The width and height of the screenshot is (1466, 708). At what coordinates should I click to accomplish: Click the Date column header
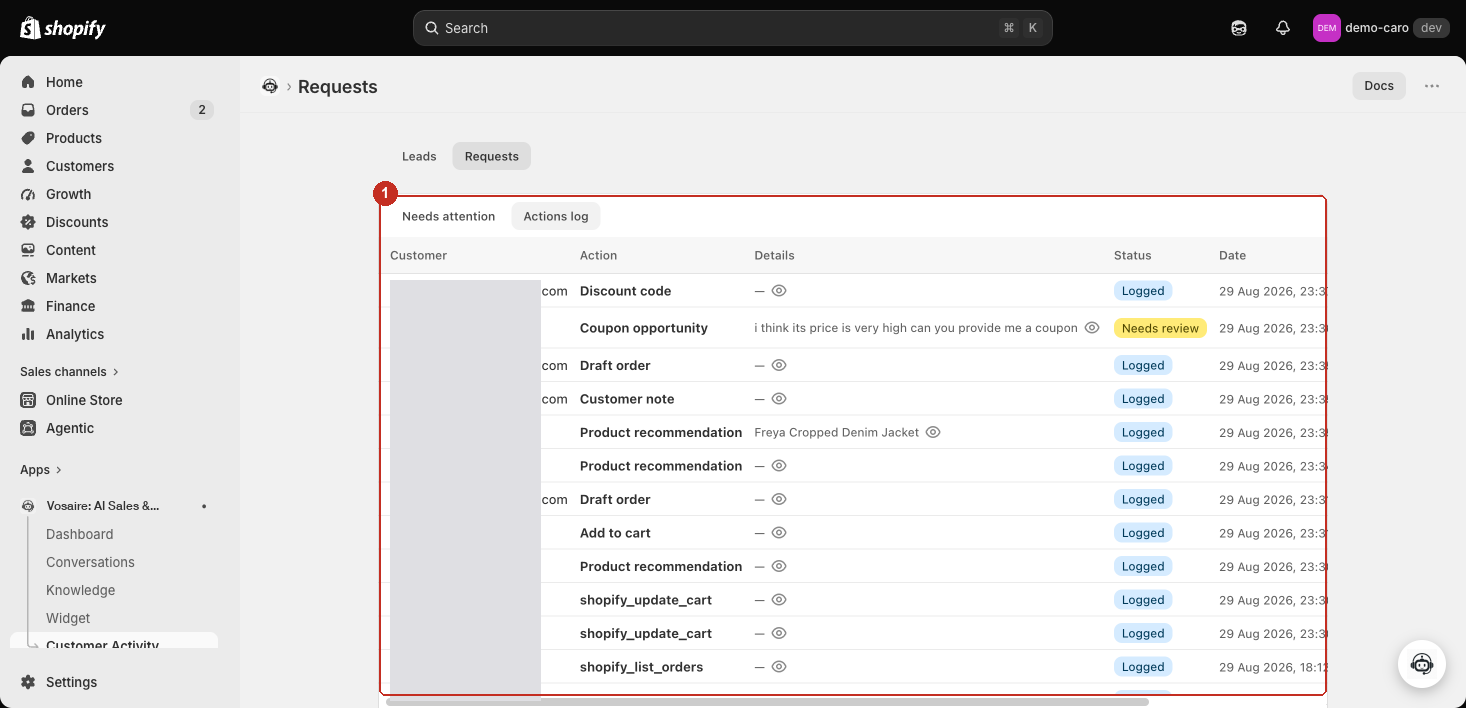pos(1232,256)
